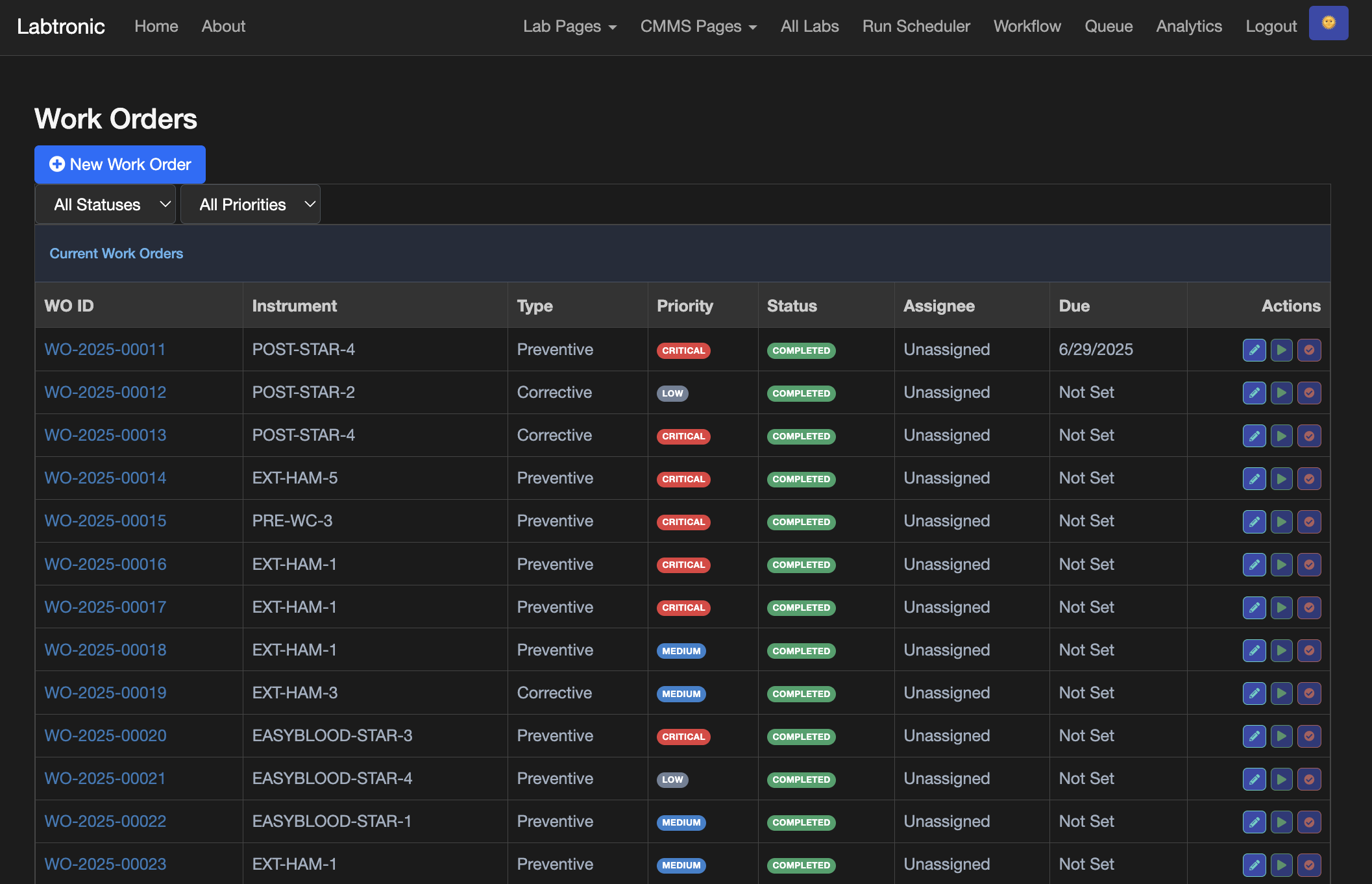Expand the CMMS Pages menu
Screen dimensions: 1372x884
coord(698,27)
